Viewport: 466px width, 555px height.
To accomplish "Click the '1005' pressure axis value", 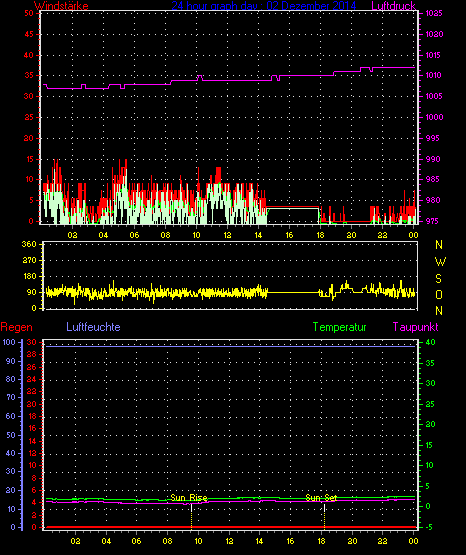I will [434, 96].
